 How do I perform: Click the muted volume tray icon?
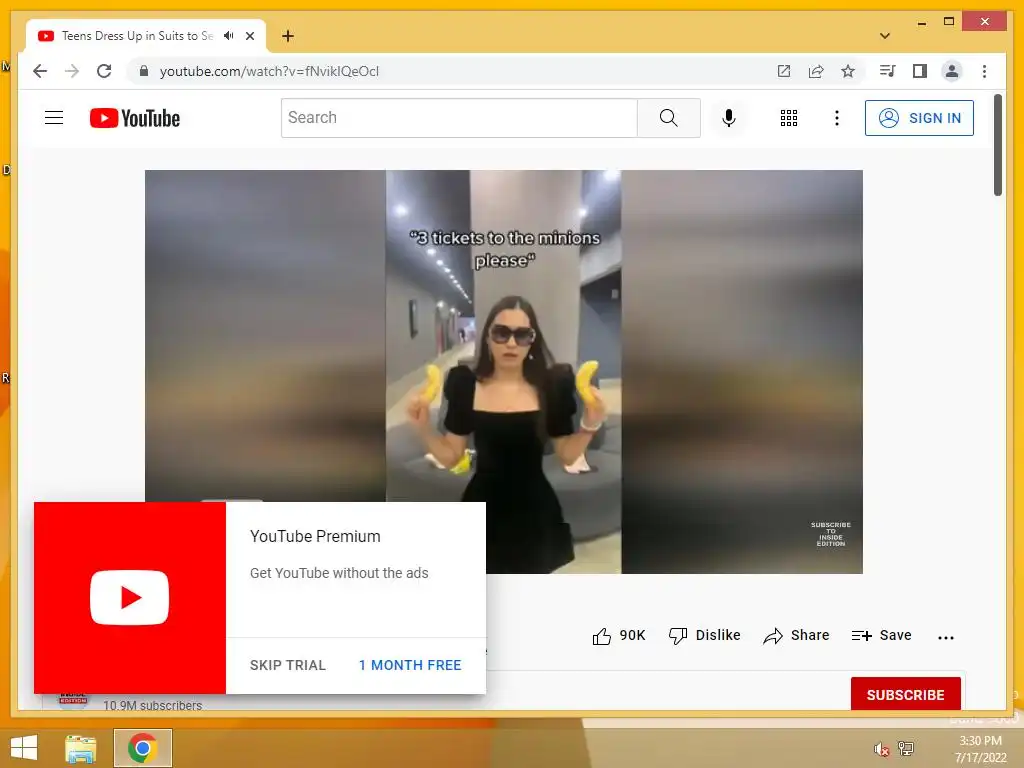point(881,749)
